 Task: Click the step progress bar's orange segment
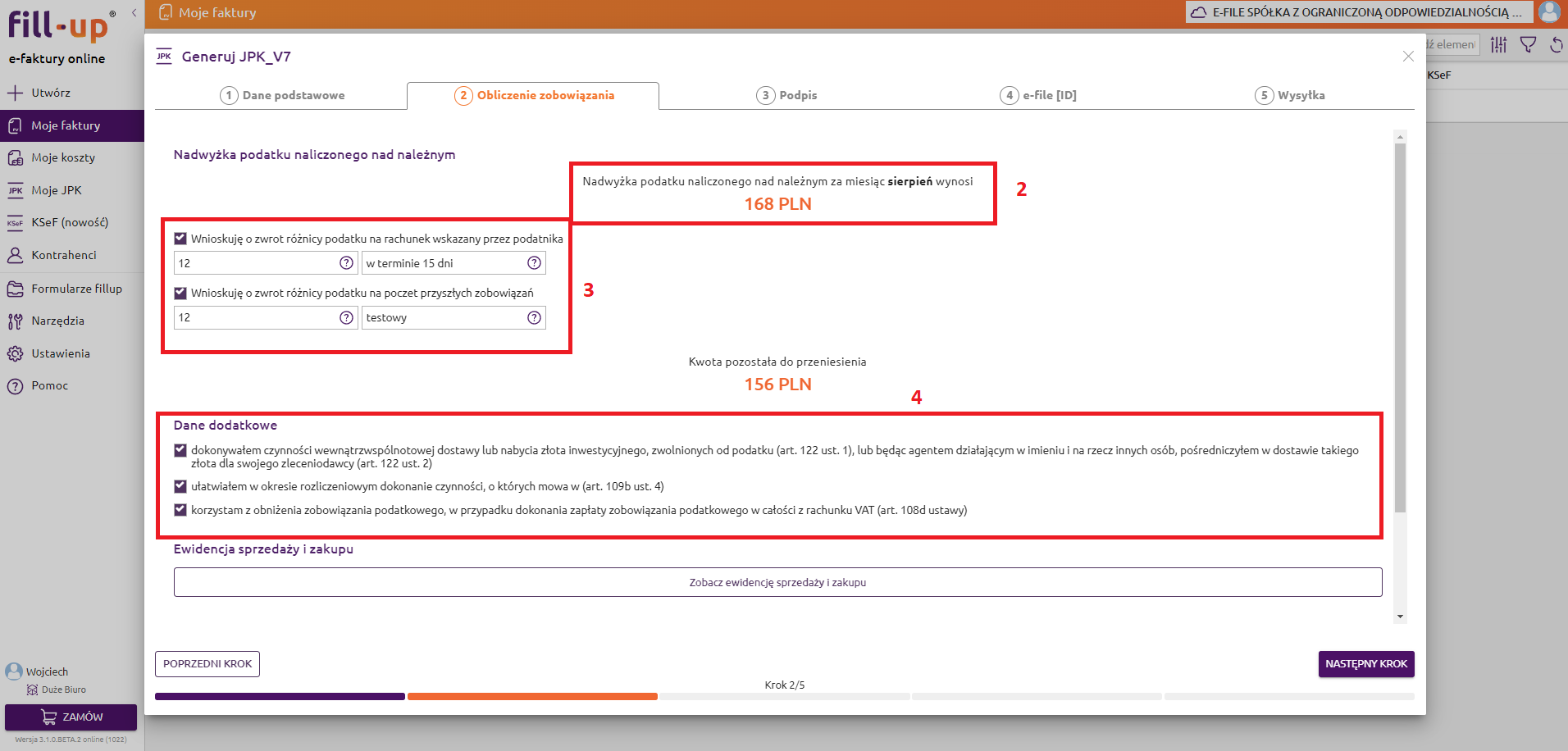click(532, 697)
